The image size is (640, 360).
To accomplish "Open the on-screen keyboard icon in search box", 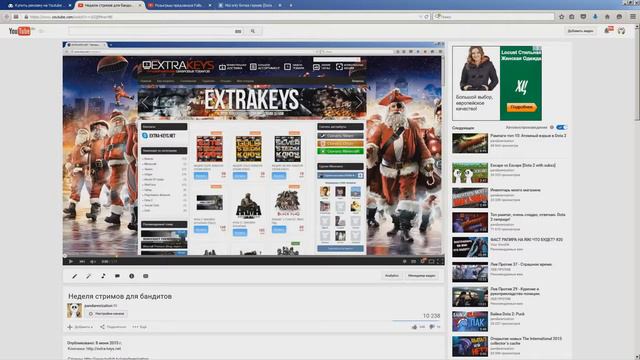I will pyautogui.click(x=238, y=31).
